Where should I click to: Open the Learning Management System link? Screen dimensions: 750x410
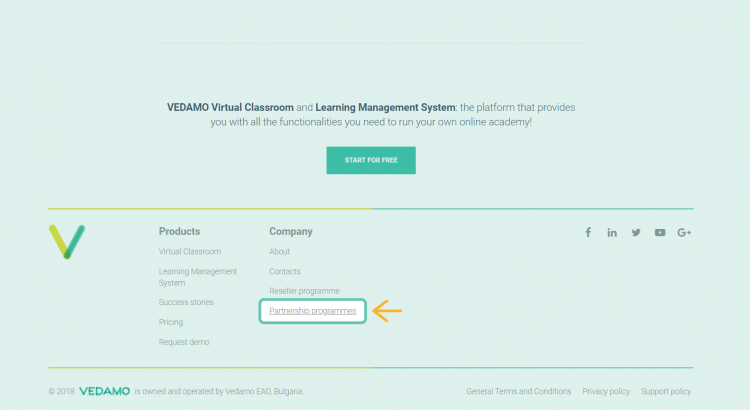pyautogui.click(x=198, y=277)
